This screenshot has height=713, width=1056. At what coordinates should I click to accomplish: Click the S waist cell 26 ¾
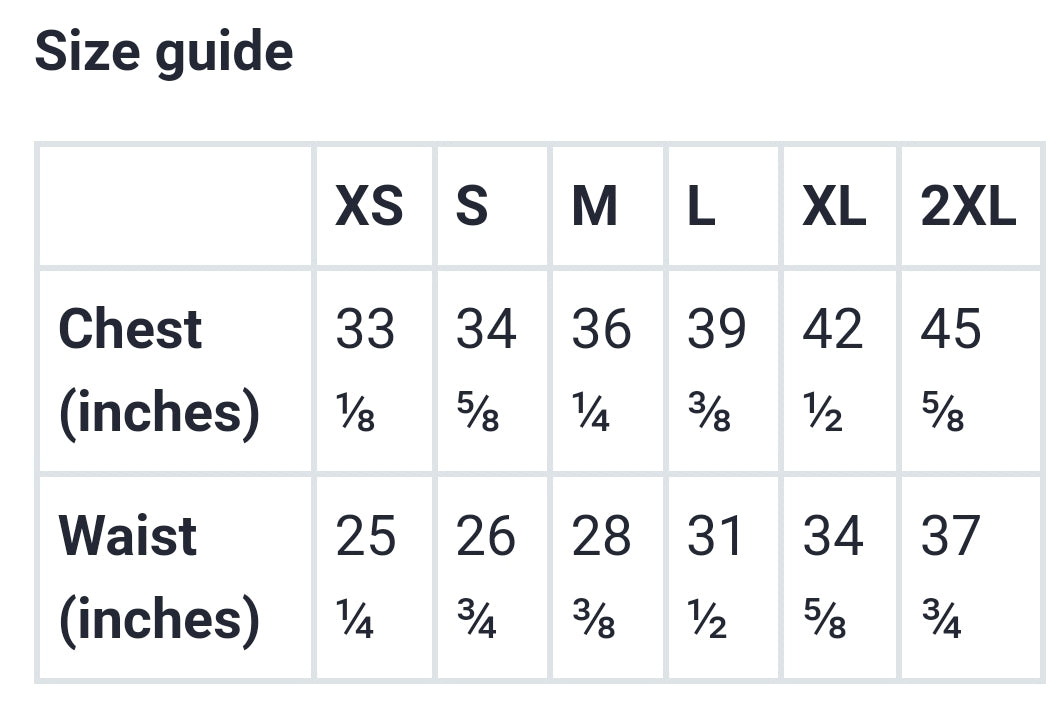point(486,577)
